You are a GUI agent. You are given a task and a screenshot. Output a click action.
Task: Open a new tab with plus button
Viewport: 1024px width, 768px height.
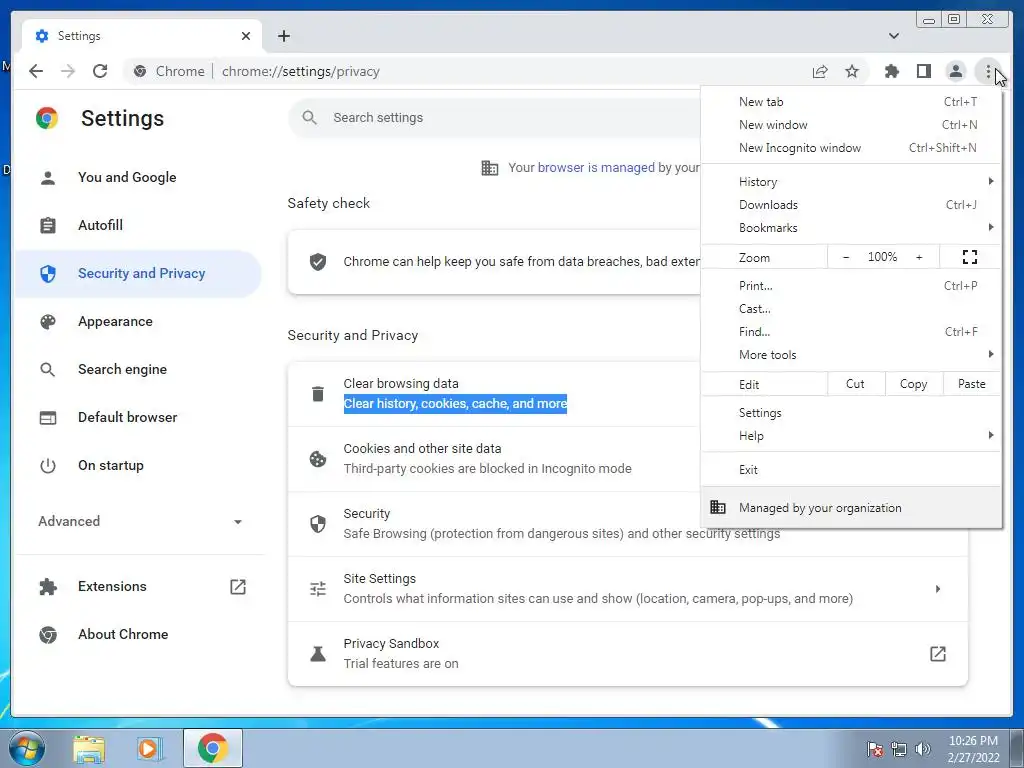283,36
